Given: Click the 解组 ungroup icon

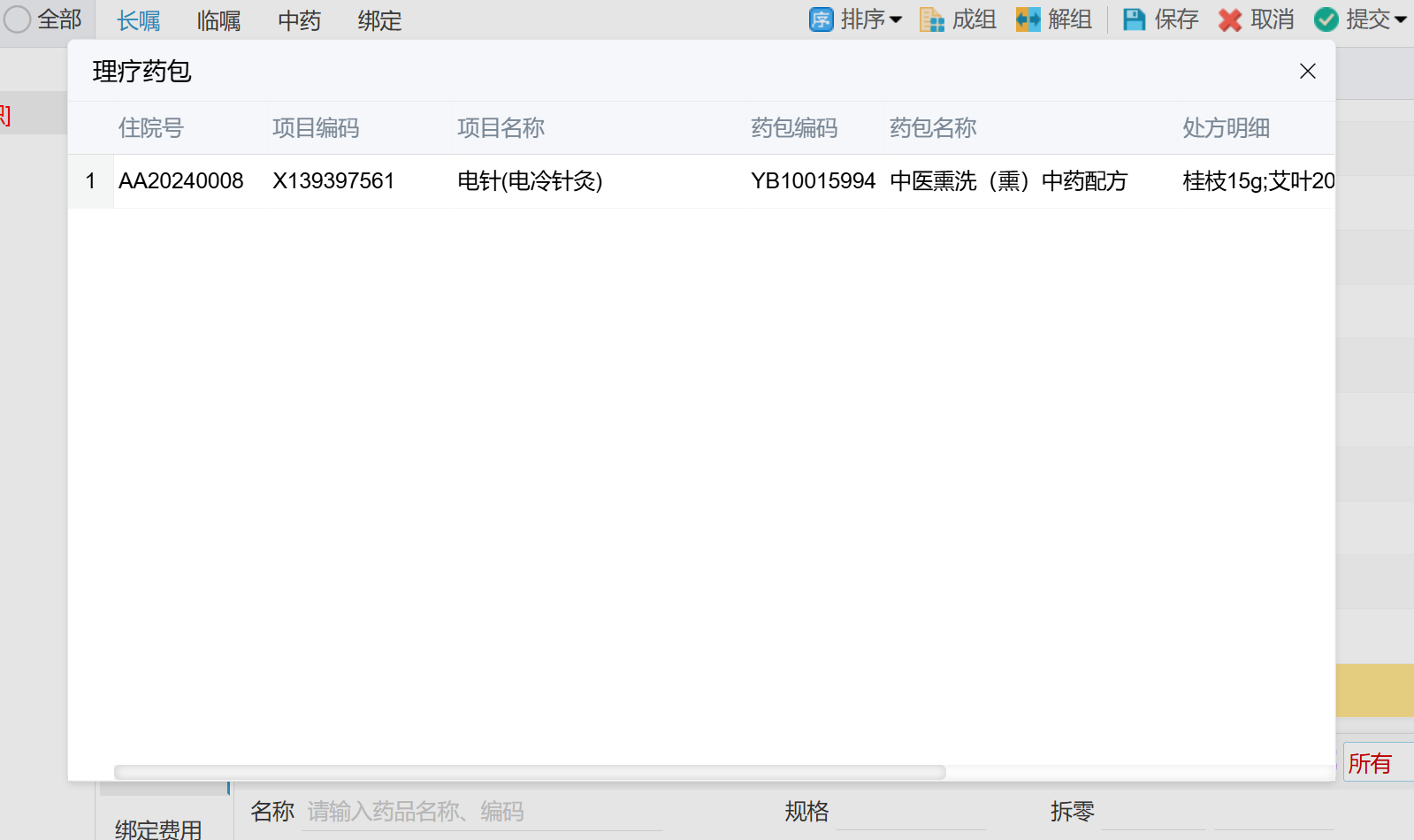Looking at the screenshot, I should pyautogui.click(x=1028, y=19).
